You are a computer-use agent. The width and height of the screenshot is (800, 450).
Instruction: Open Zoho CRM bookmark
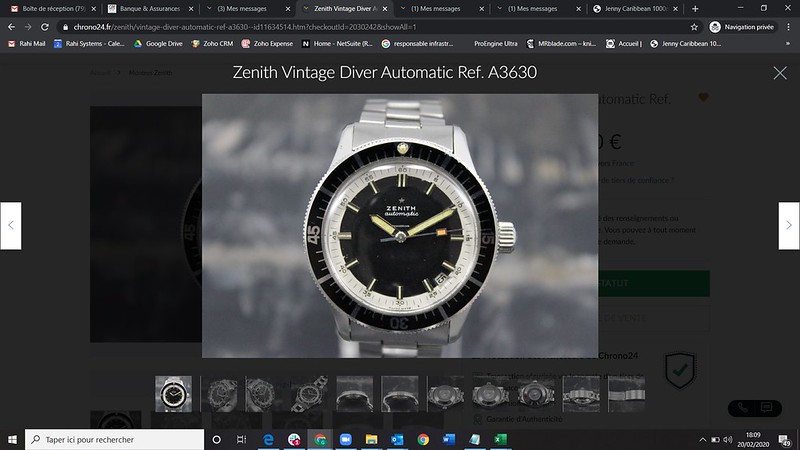[212, 44]
